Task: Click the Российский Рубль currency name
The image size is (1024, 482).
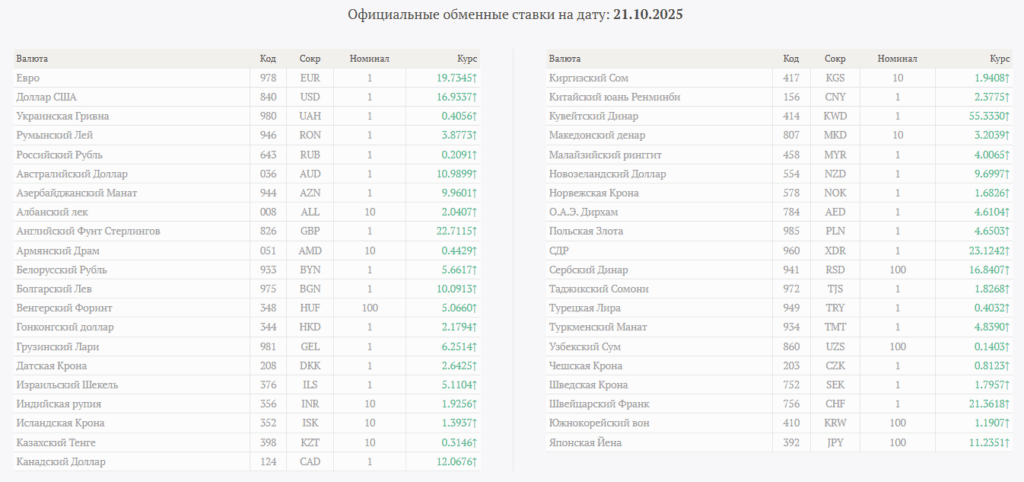Action: [59, 155]
